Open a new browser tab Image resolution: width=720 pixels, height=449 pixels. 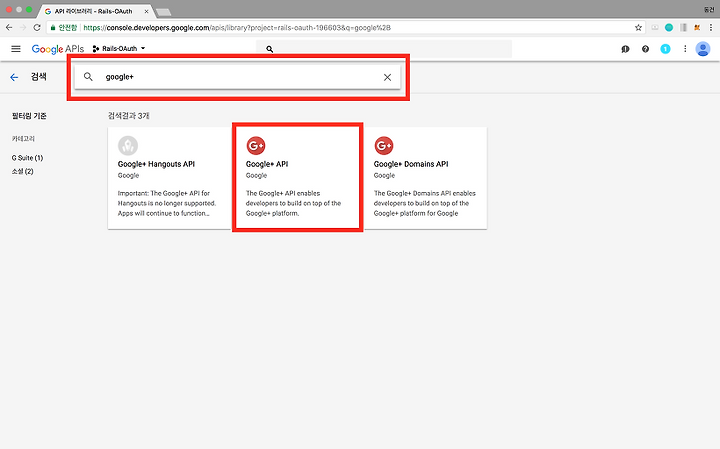click(163, 12)
